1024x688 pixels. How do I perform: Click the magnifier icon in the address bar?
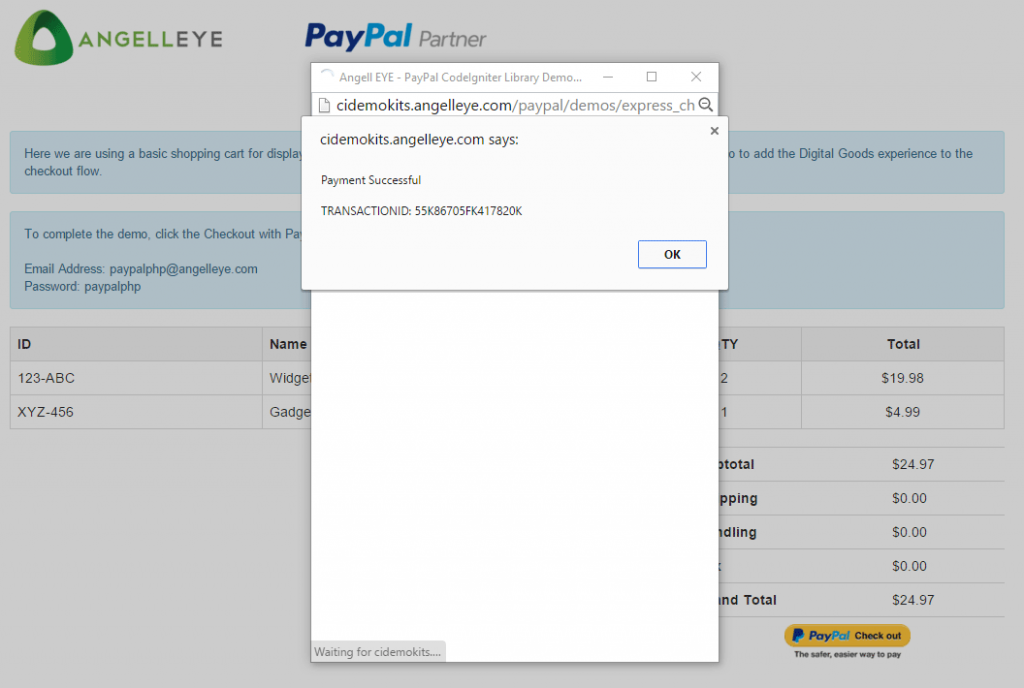click(x=705, y=104)
